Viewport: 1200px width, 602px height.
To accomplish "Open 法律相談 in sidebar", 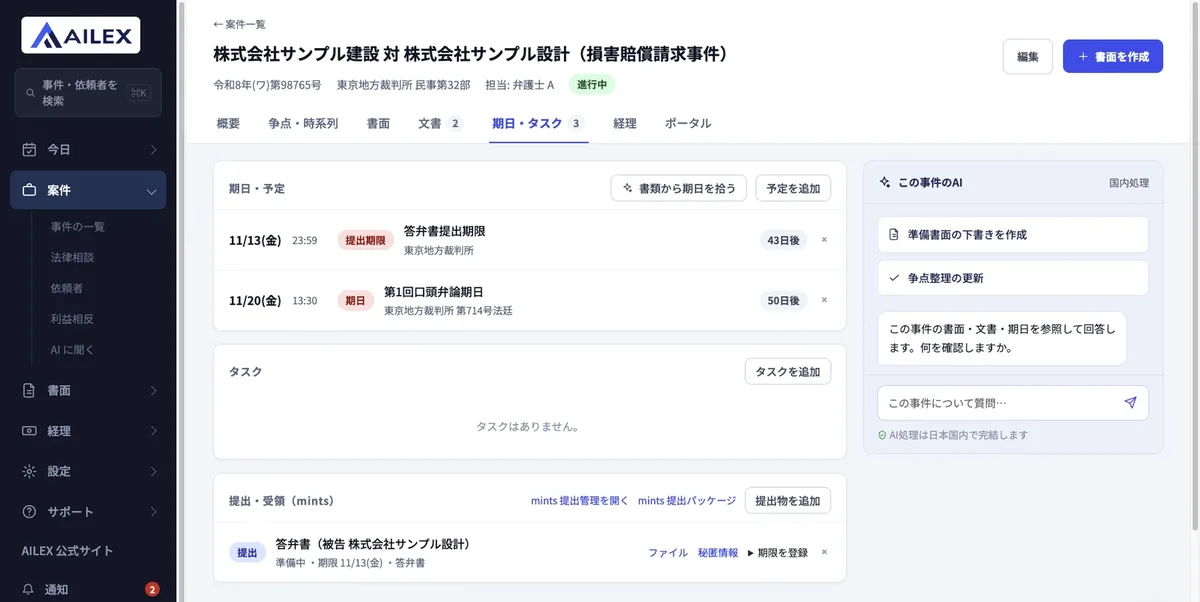I will [73, 257].
